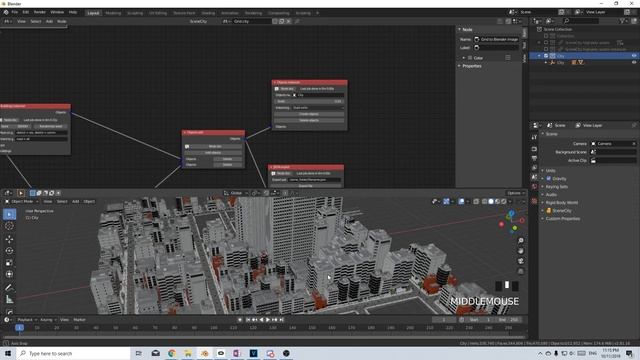Viewport: 640px width, 360px height.
Task: Open the timeline Playback menu
Action: point(27,320)
